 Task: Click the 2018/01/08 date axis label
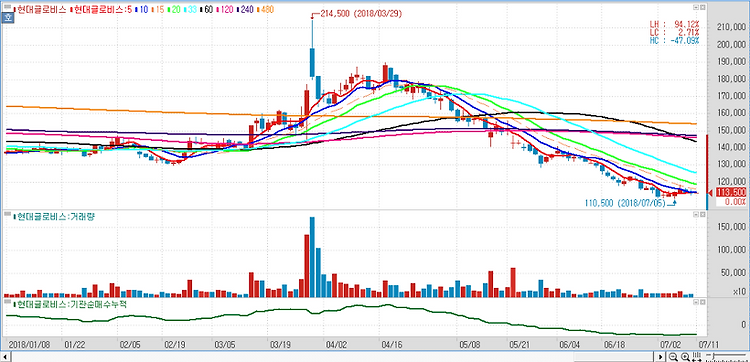[x=29, y=344]
